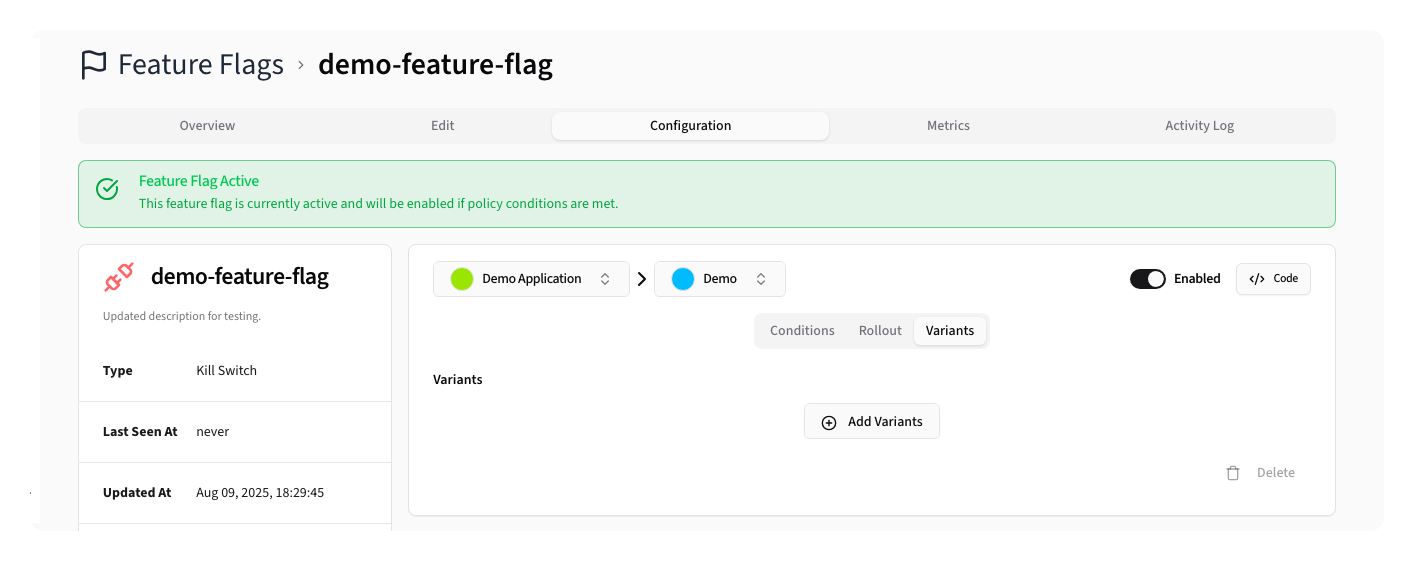Click the Feature Flags breadcrumb link
1426x573 pixels.
(x=201, y=65)
